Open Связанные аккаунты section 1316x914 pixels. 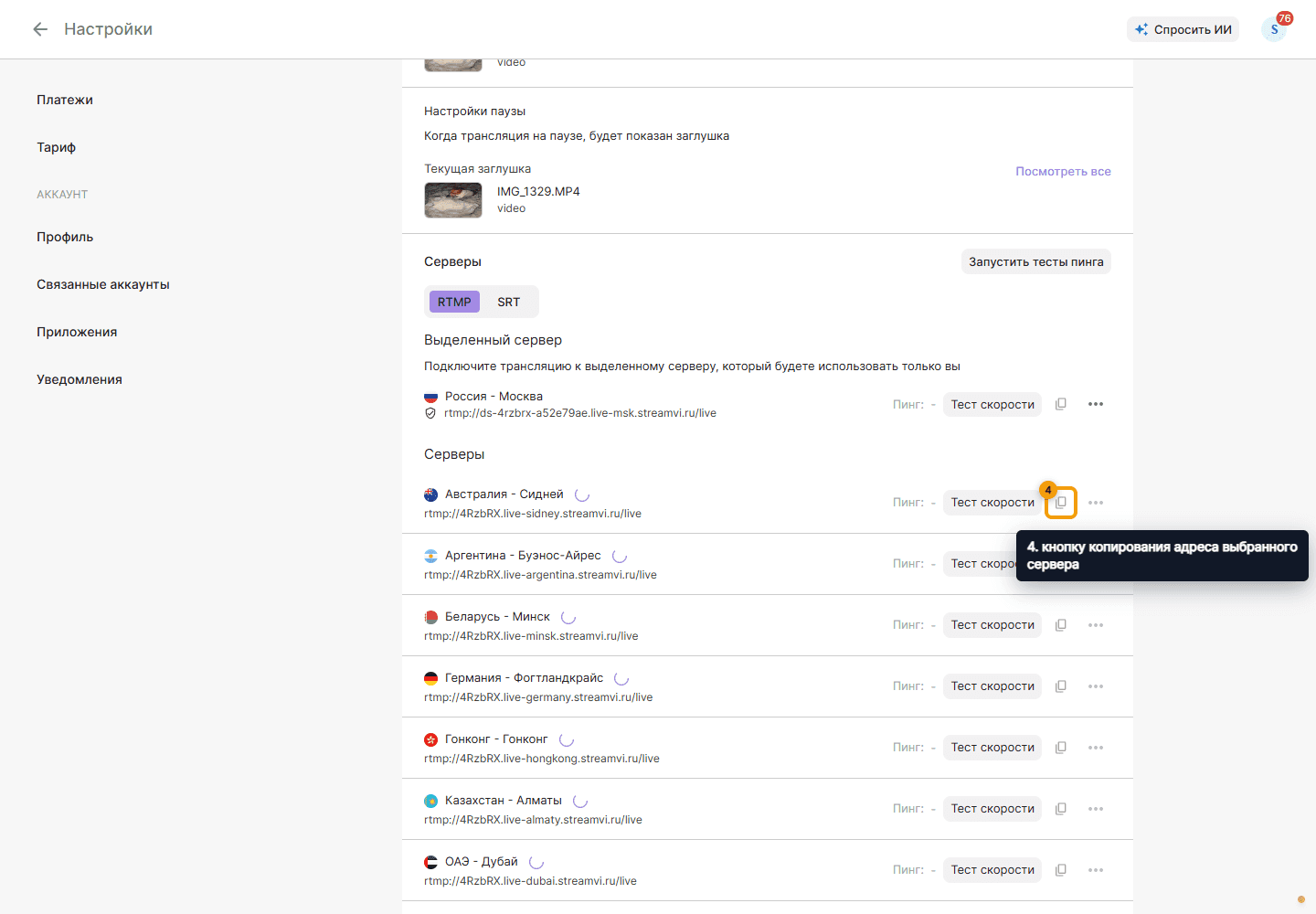click(x=103, y=284)
